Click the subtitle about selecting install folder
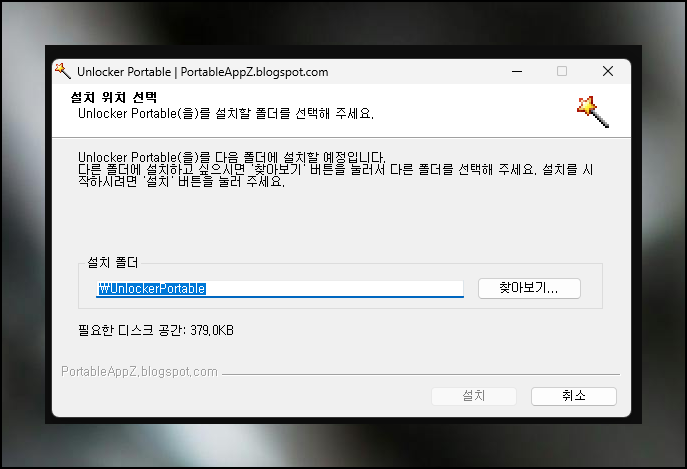 [x=226, y=114]
